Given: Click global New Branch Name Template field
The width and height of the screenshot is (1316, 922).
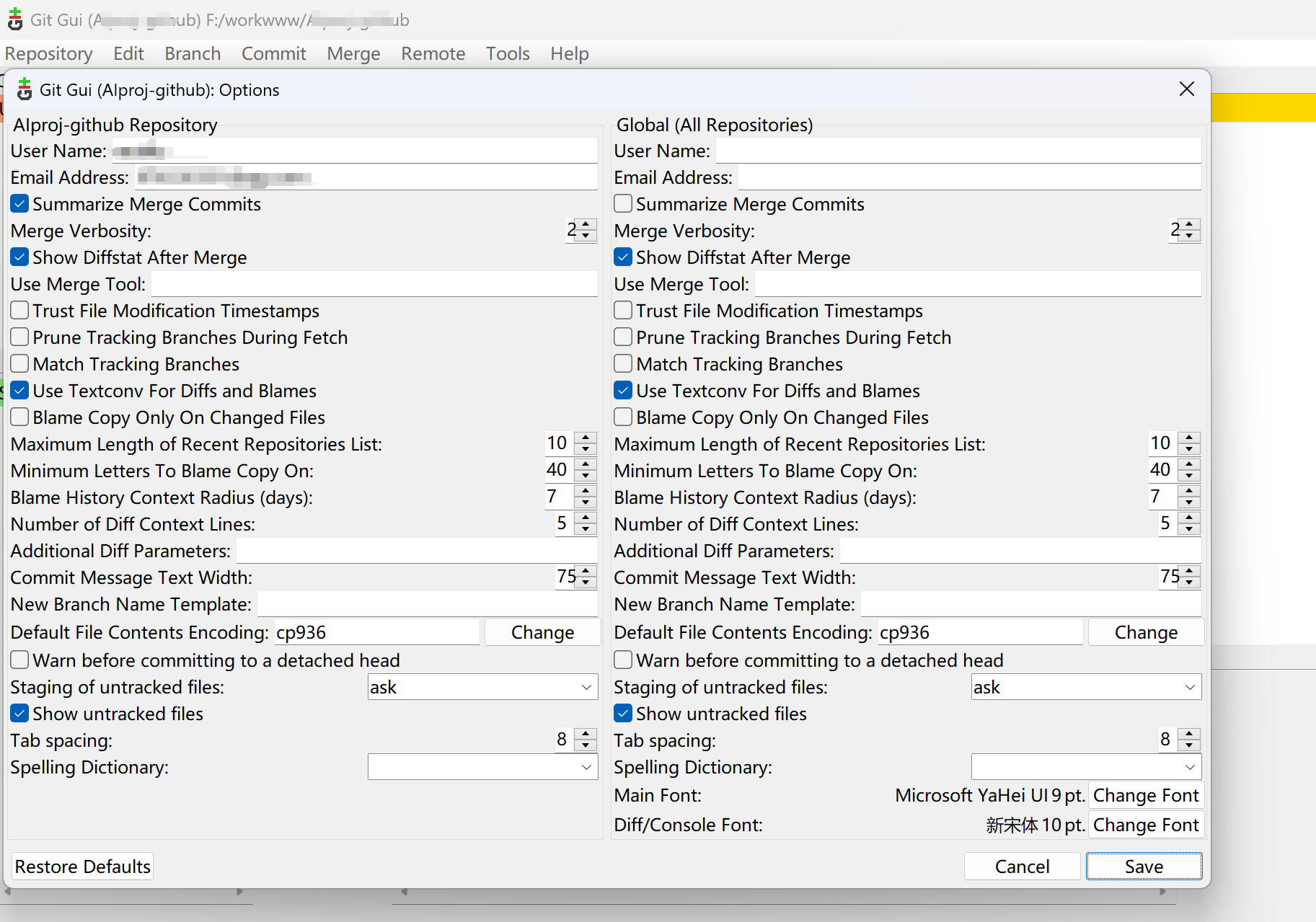Looking at the screenshot, I should pyautogui.click(x=1031, y=604).
